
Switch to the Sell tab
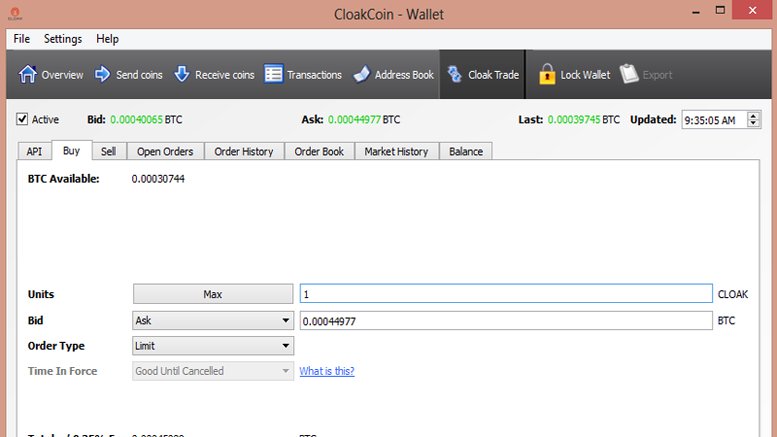pos(109,152)
